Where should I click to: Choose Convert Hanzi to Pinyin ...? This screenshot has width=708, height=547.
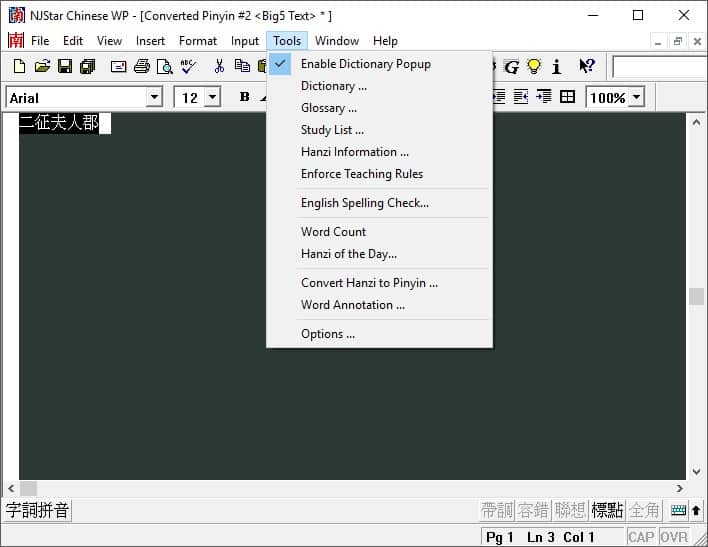coord(379,283)
